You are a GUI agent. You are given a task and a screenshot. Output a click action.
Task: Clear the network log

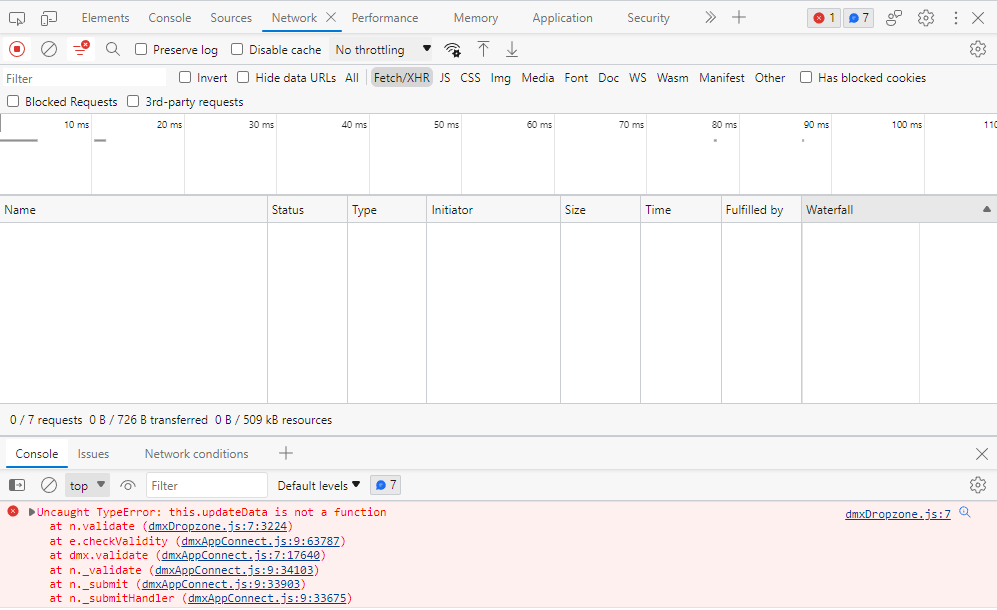tap(49, 49)
